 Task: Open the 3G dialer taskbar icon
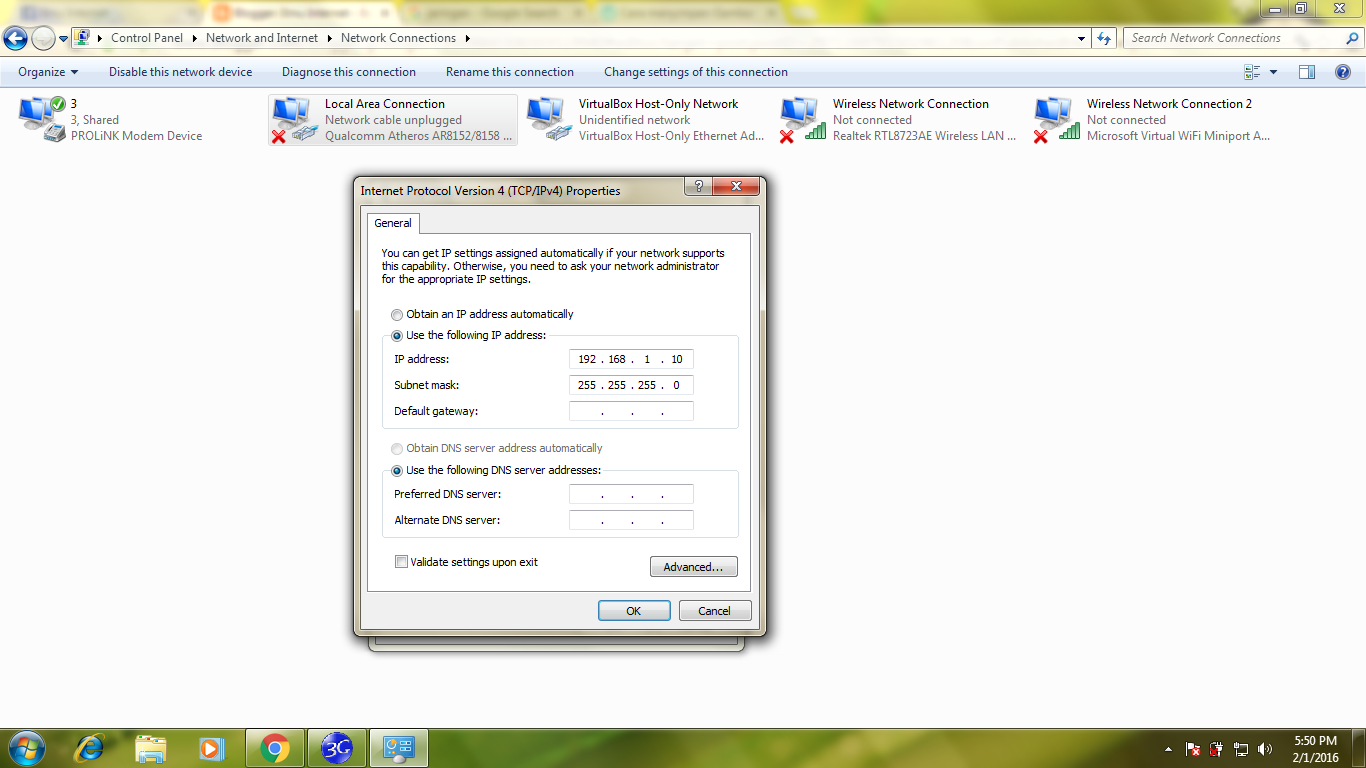coord(336,747)
